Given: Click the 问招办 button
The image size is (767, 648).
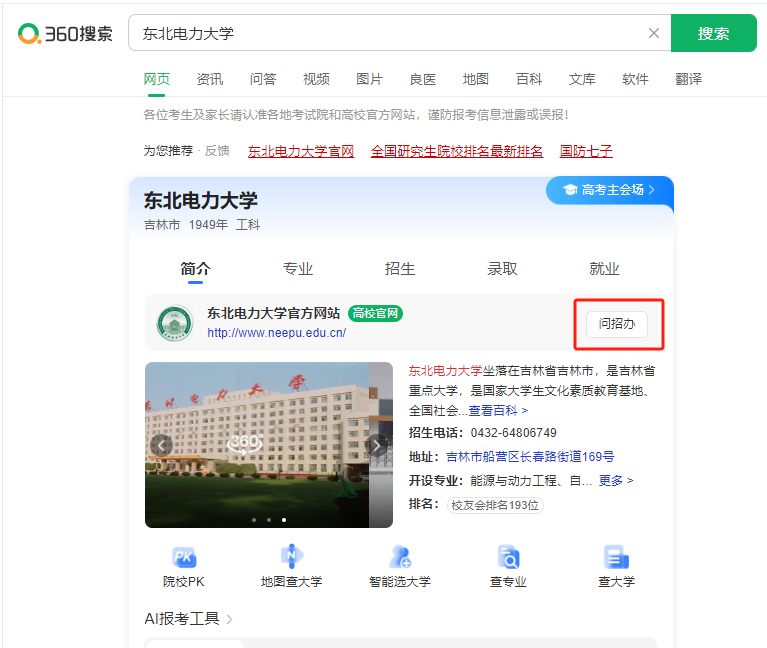Looking at the screenshot, I should [x=617, y=324].
